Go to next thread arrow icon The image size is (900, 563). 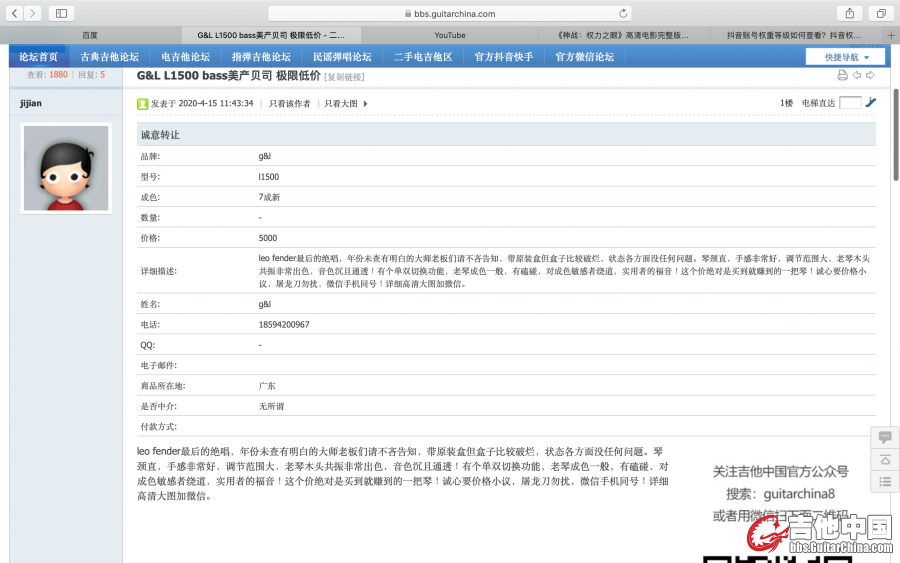(x=870, y=76)
